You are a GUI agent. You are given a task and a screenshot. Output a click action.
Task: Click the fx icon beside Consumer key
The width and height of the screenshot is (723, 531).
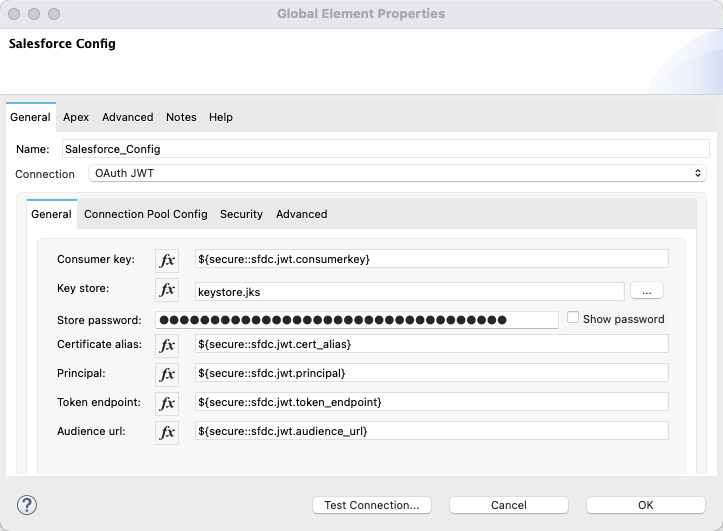(x=167, y=260)
